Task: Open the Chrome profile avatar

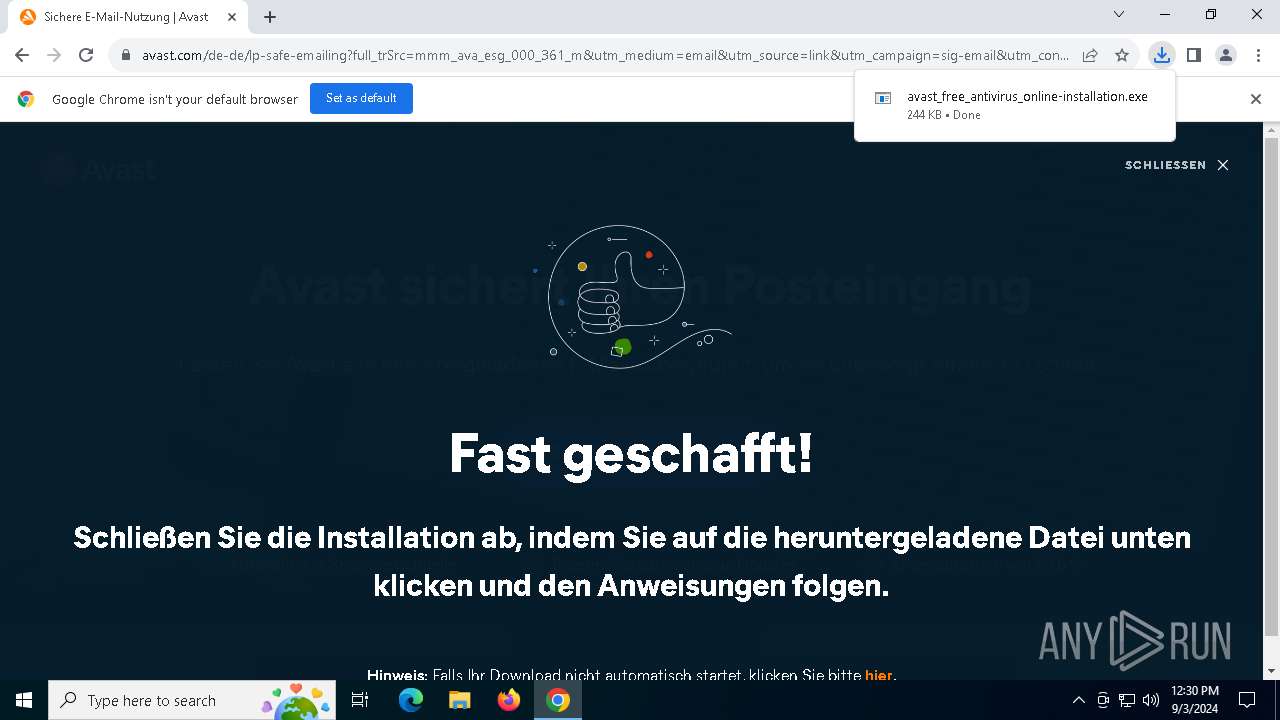Action: coord(1226,56)
